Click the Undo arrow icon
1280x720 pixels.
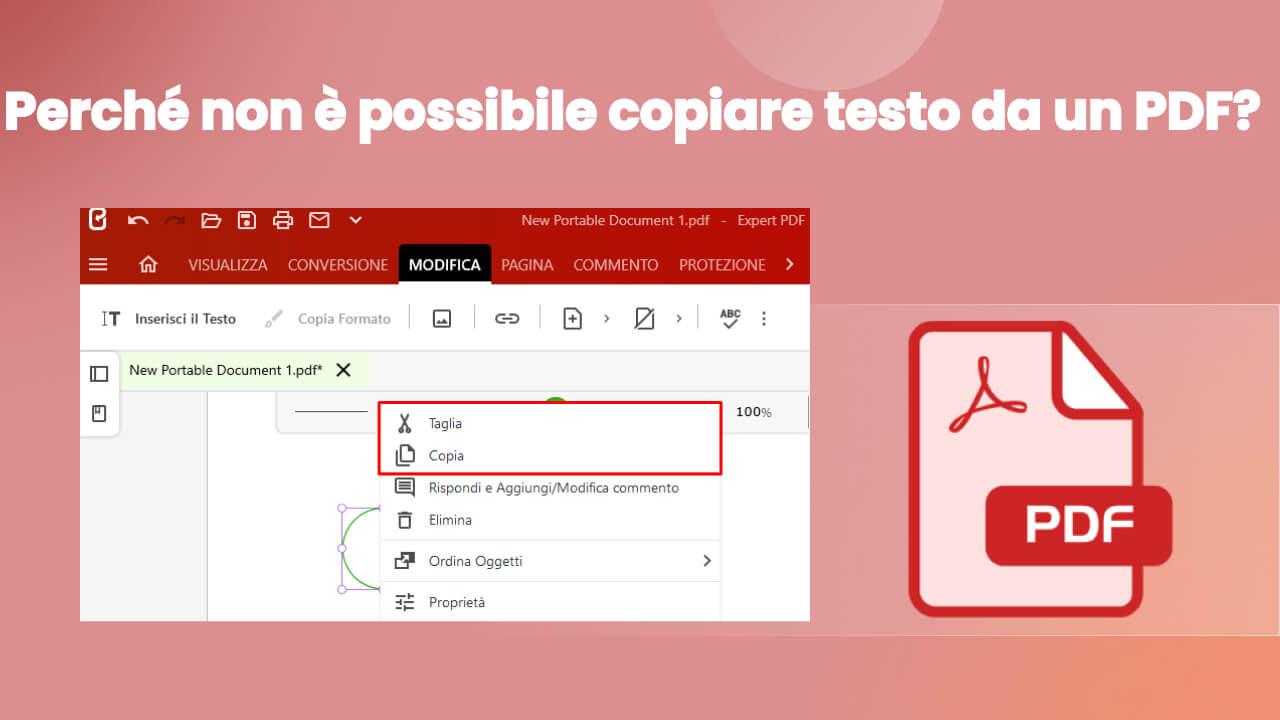[x=138, y=220]
